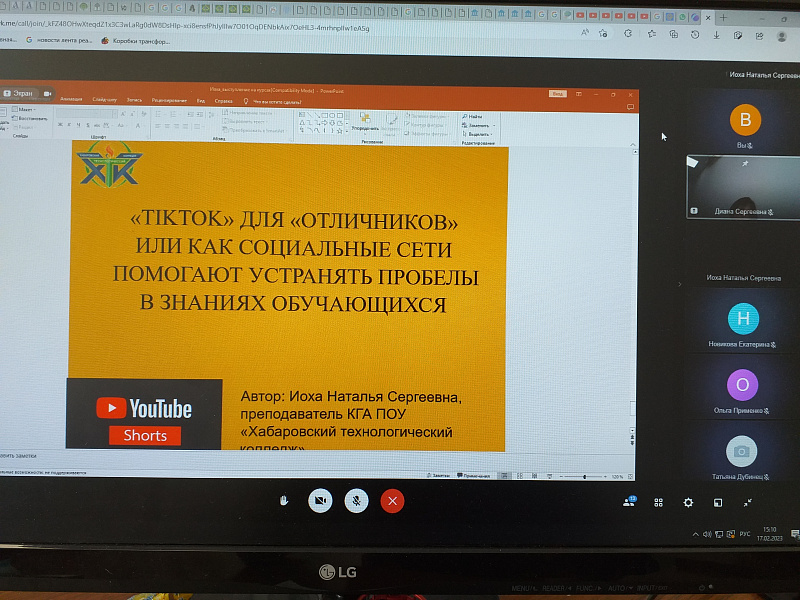Select Диана Сергеевна video thumbnail
The width and height of the screenshot is (800, 600).
pyautogui.click(x=743, y=188)
